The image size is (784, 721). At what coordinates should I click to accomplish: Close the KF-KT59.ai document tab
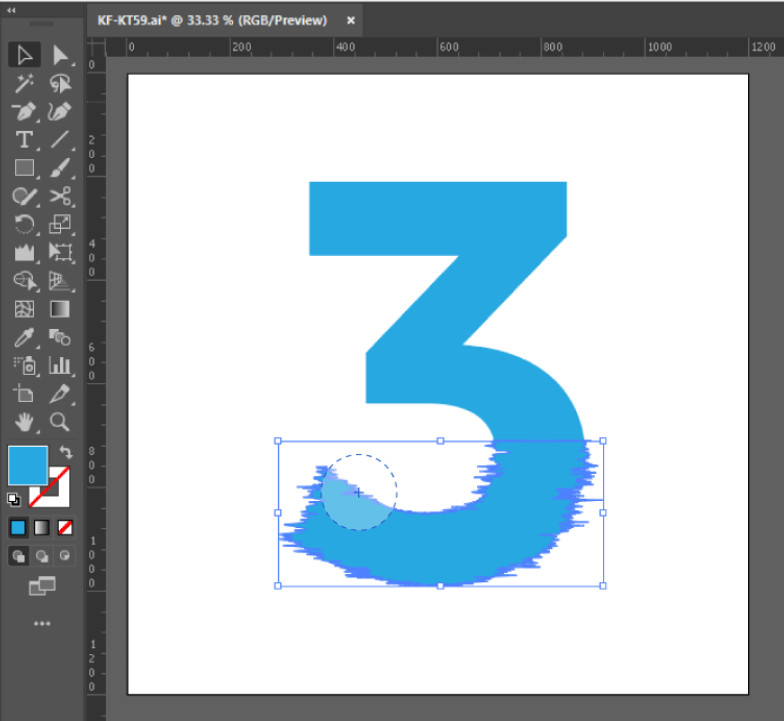[x=351, y=20]
